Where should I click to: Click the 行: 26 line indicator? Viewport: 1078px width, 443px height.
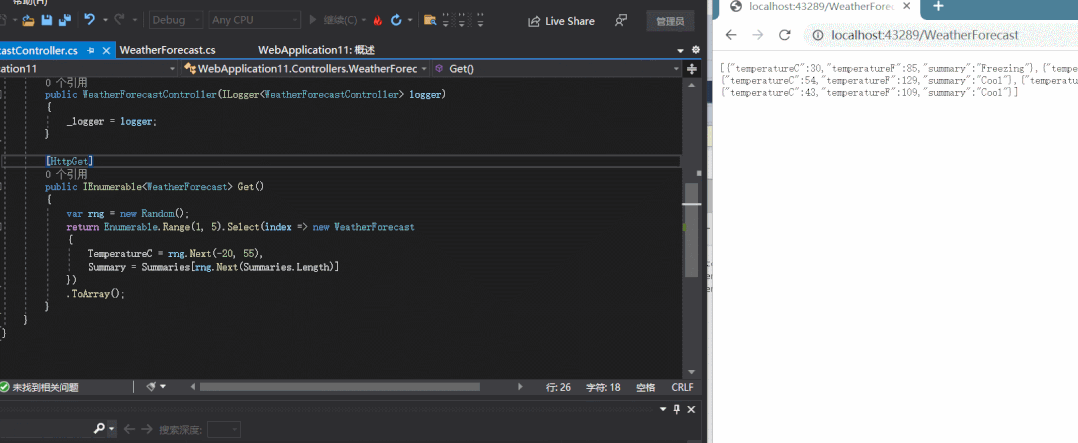[x=558, y=387]
